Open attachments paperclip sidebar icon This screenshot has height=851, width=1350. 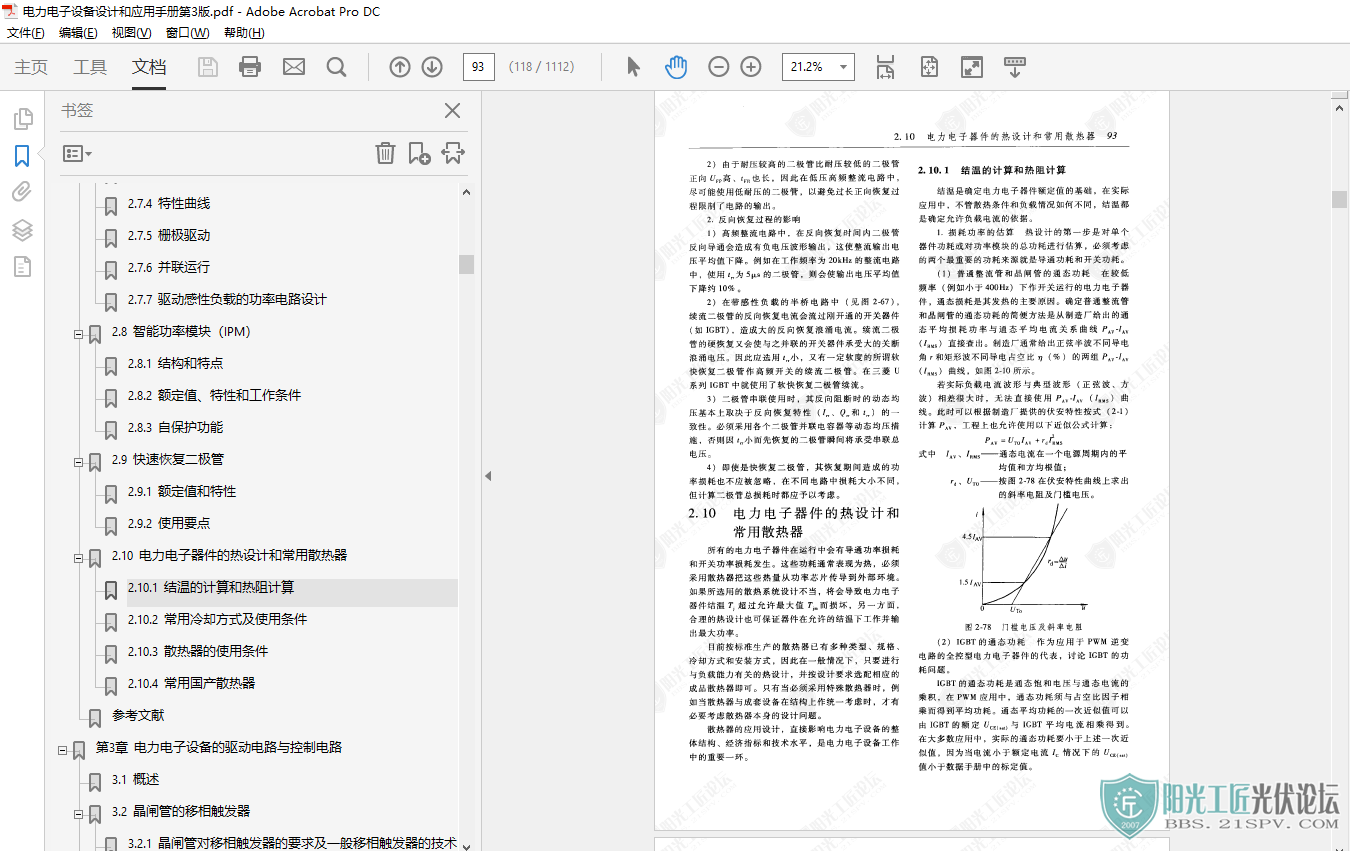click(x=22, y=192)
